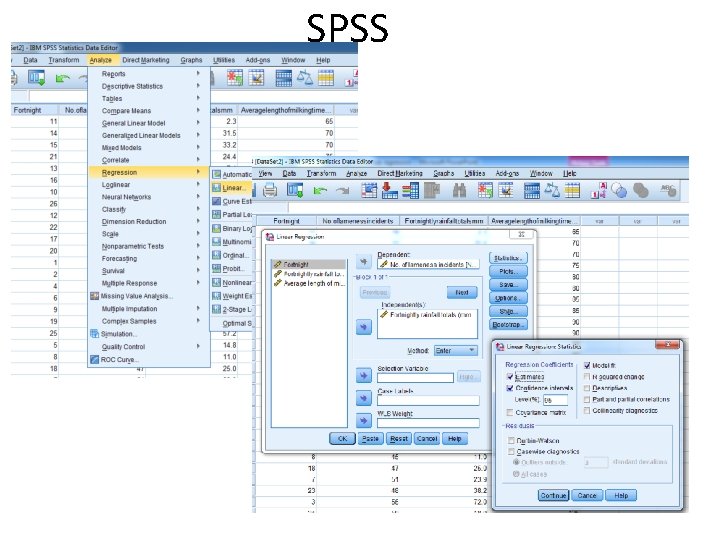
Task: Move variable to Dependent with arrow button
Action: pyautogui.click(x=364, y=262)
